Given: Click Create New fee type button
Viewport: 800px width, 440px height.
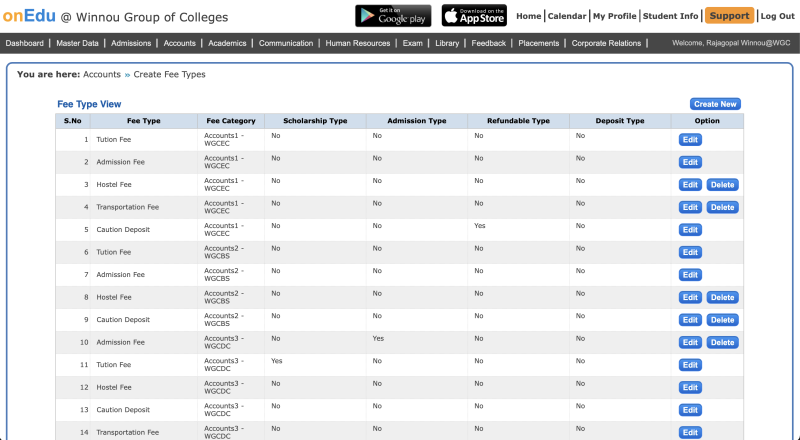Looking at the screenshot, I should coord(715,104).
